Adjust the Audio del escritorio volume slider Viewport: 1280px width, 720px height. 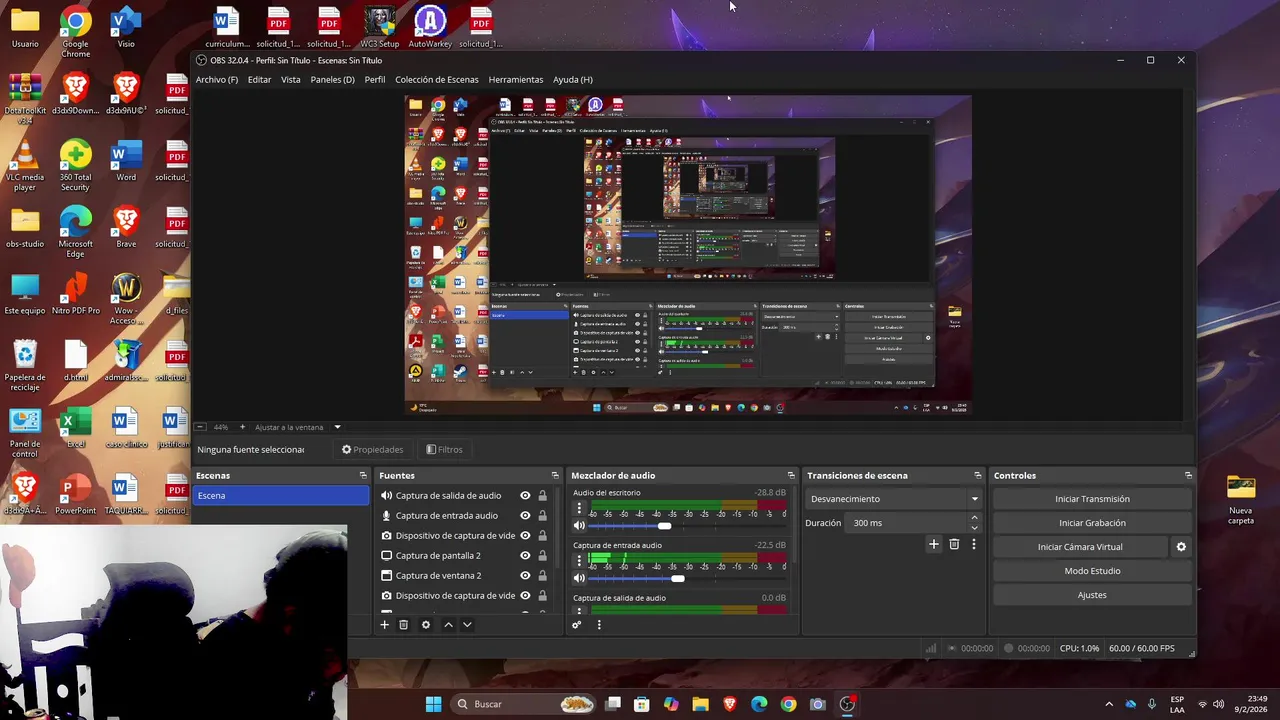click(665, 525)
